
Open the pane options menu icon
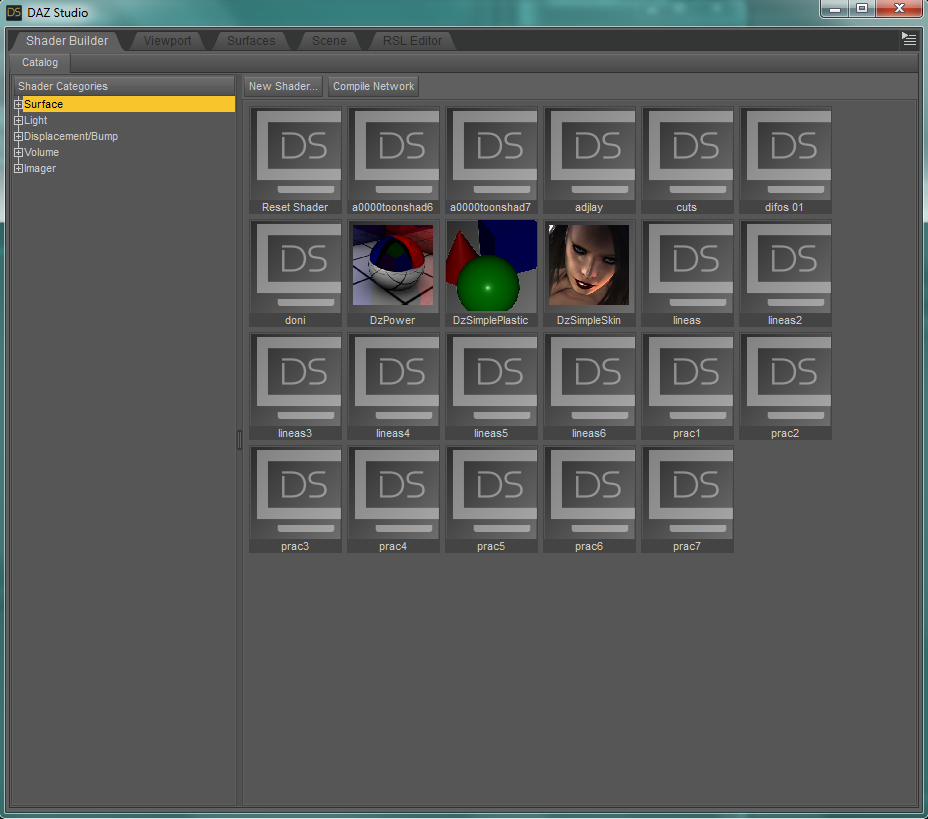click(x=908, y=40)
